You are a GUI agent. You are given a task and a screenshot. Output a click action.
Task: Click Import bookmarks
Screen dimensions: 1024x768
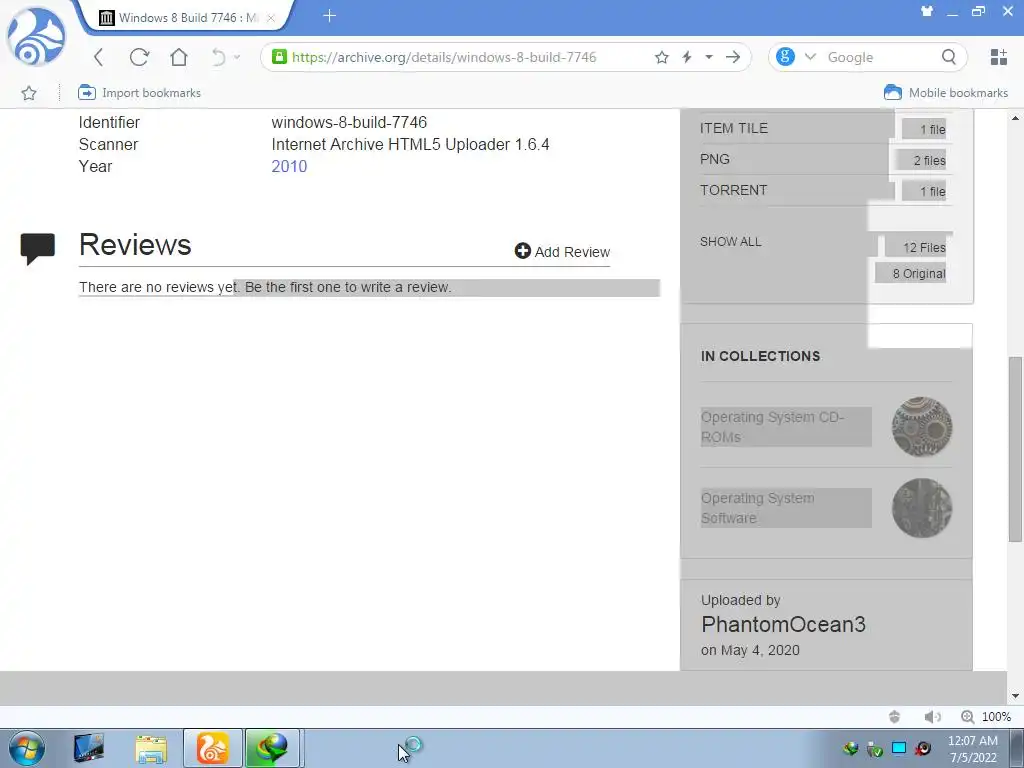[139, 93]
